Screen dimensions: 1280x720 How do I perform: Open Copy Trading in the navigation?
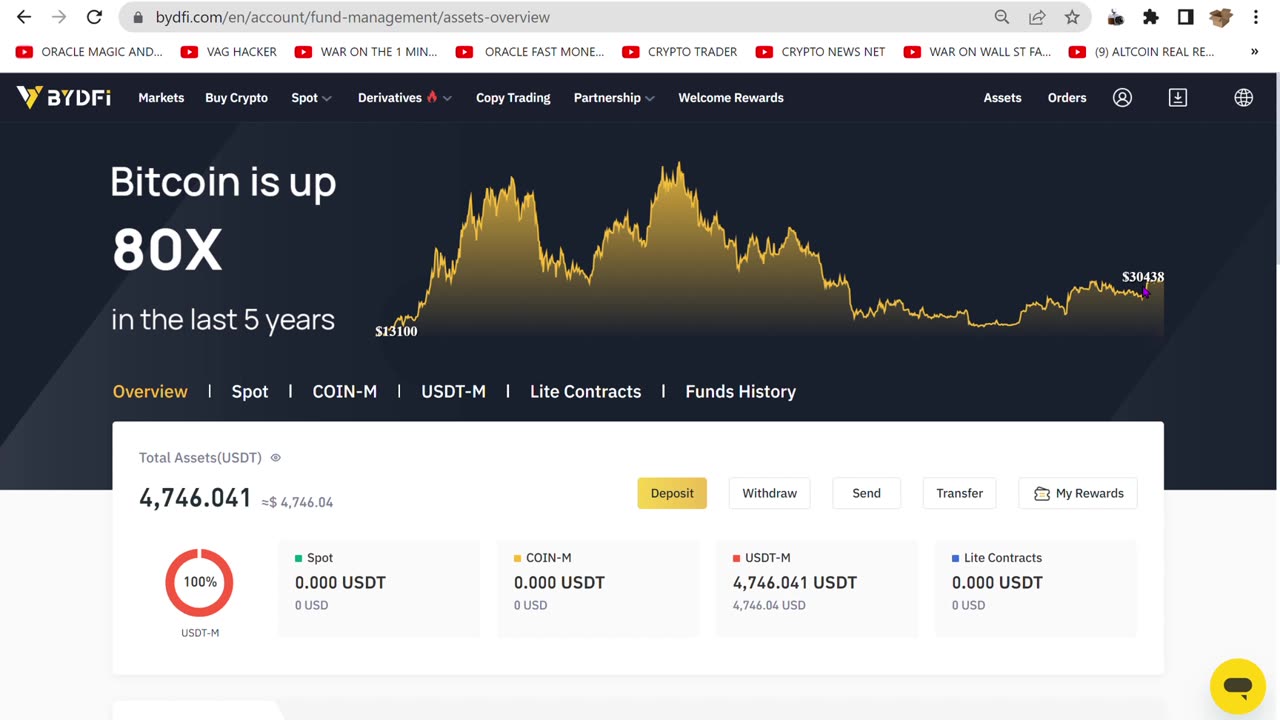[x=513, y=98]
